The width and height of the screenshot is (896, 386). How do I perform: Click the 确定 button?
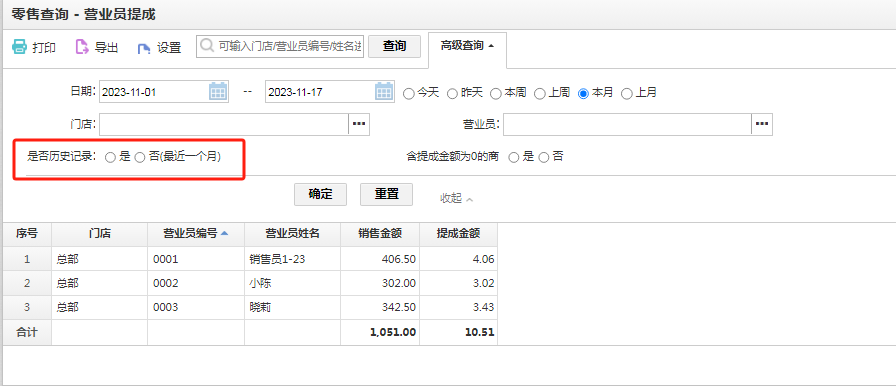coord(320,194)
